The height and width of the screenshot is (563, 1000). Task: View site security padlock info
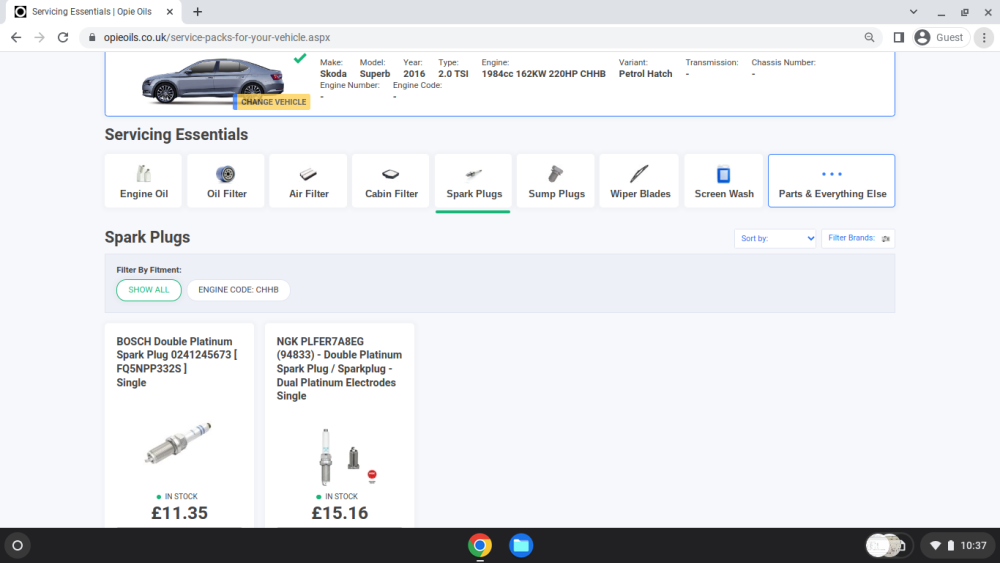click(92, 38)
